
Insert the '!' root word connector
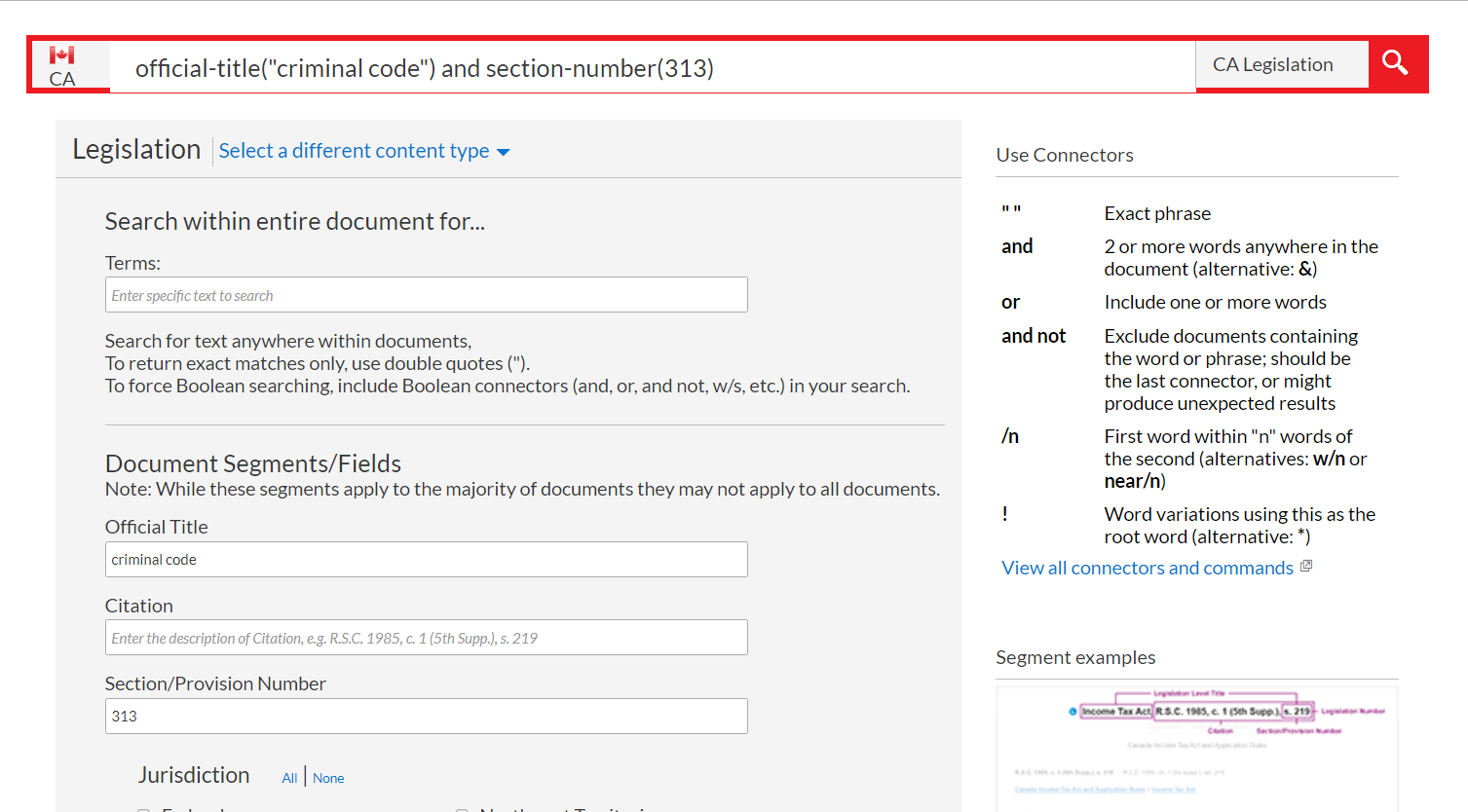pyautogui.click(x=1005, y=514)
